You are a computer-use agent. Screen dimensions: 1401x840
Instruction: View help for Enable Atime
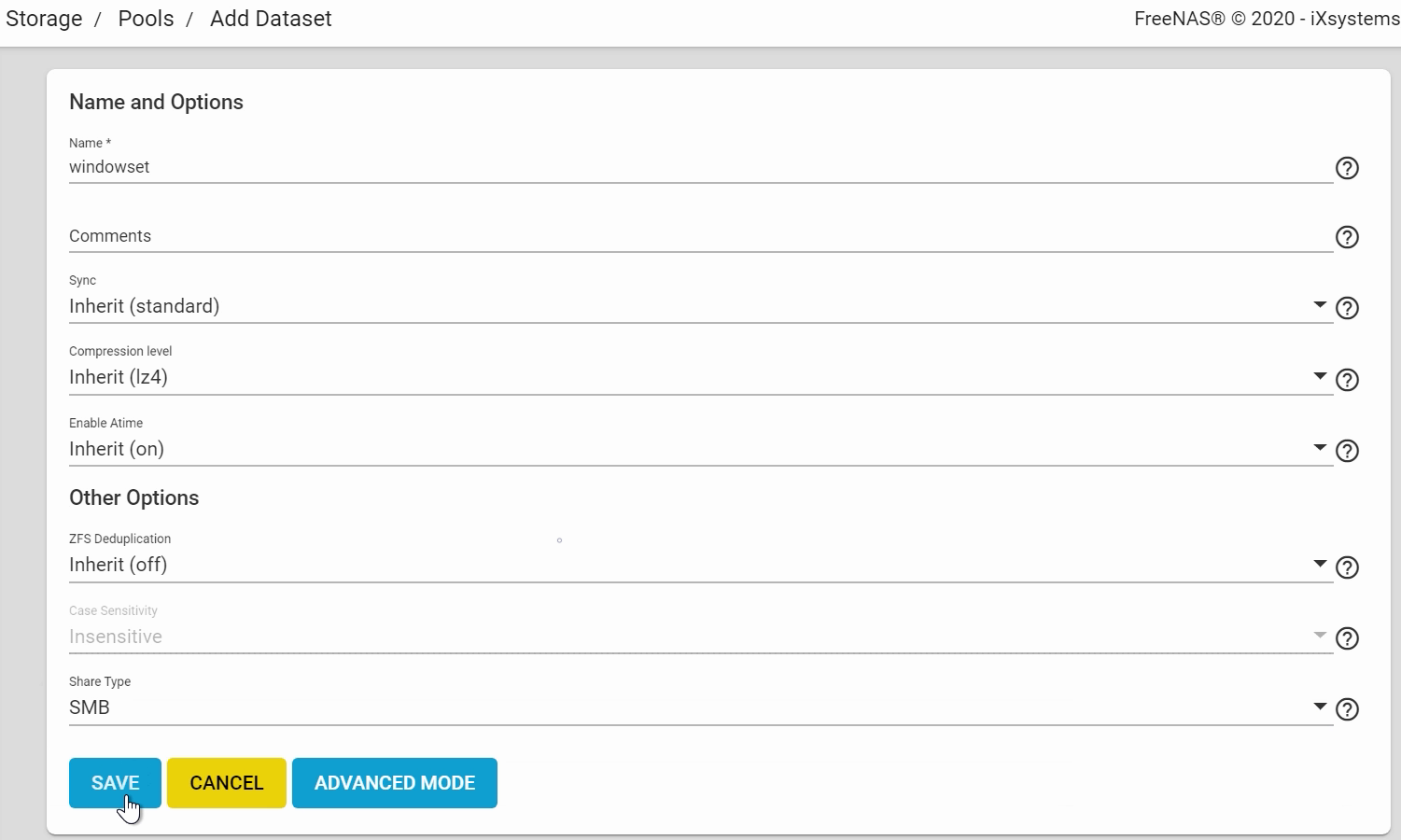tap(1347, 451)
